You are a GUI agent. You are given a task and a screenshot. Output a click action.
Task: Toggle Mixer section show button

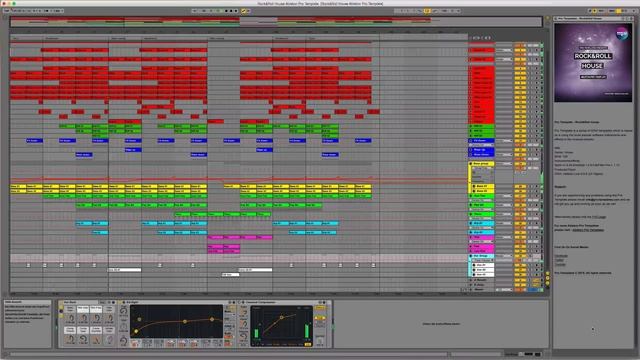pos(547,283)
